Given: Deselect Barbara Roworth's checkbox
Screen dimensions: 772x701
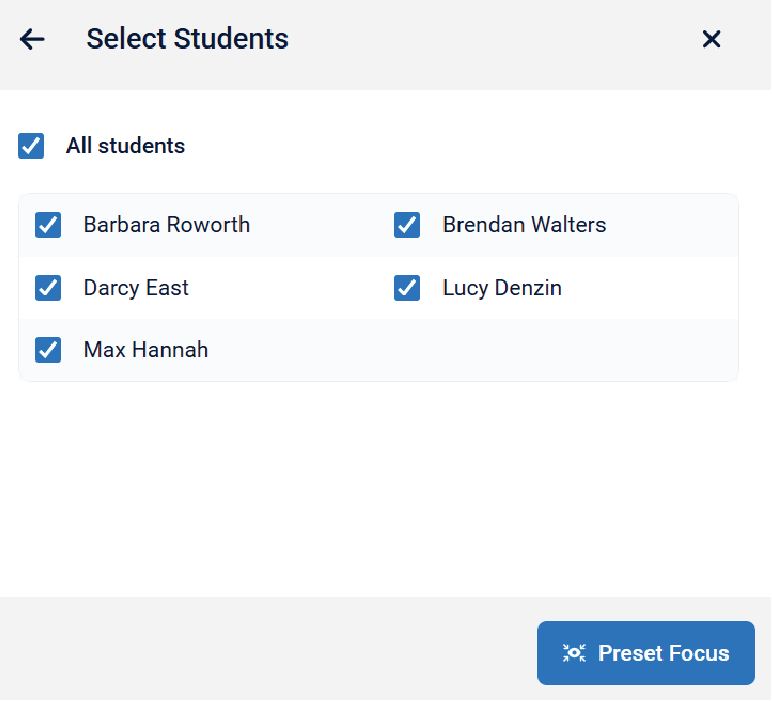Looking at the screenshot, I should click(x=48, y=225).
